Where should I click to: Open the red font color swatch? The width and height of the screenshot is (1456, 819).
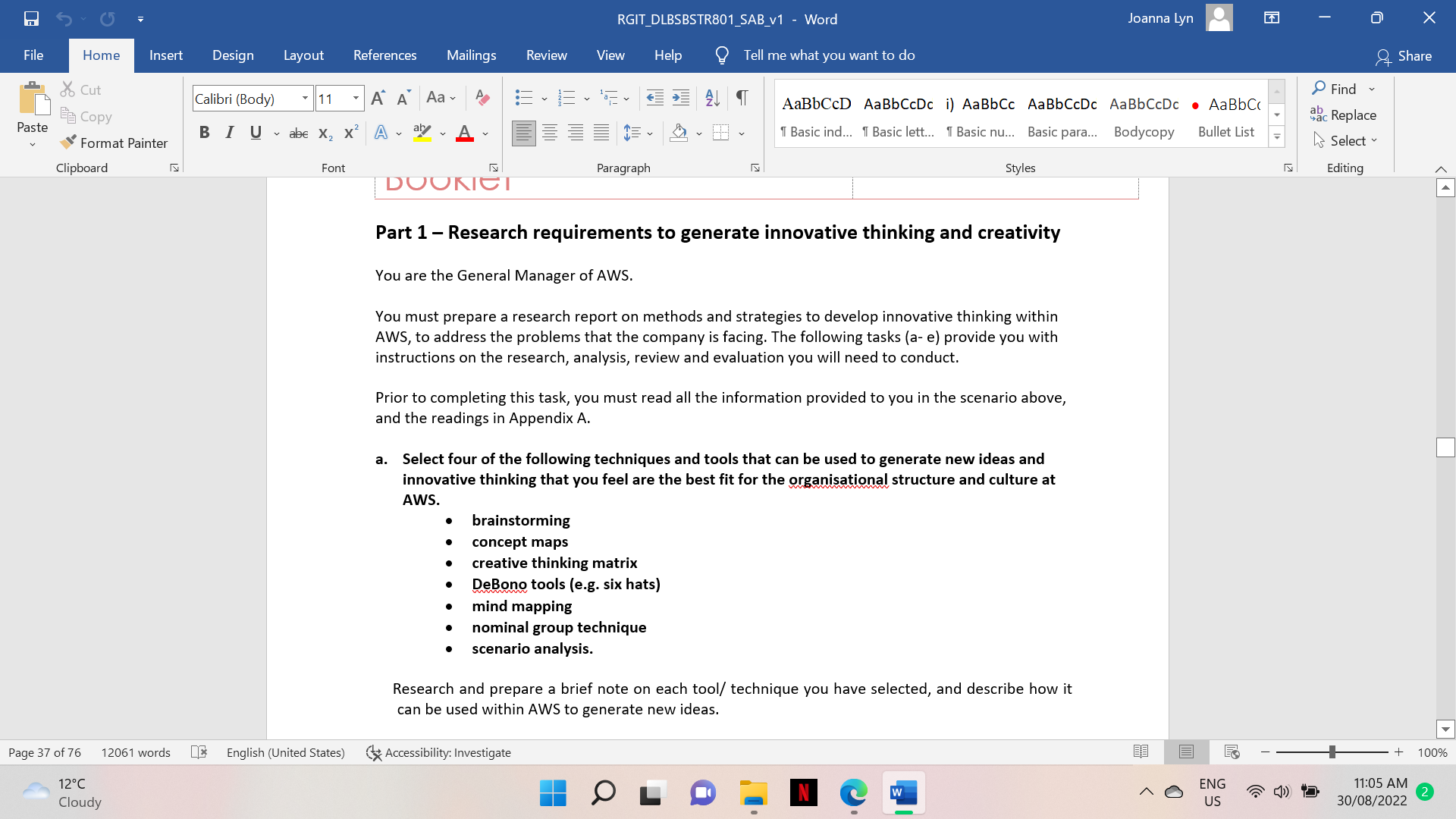point(465,133)
